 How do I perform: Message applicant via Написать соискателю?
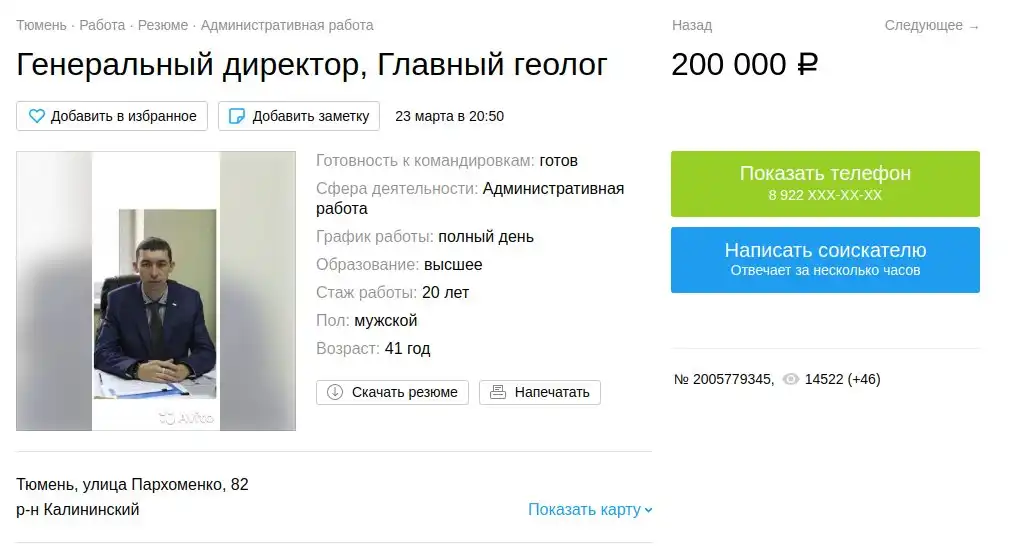(x=825, y=259)
